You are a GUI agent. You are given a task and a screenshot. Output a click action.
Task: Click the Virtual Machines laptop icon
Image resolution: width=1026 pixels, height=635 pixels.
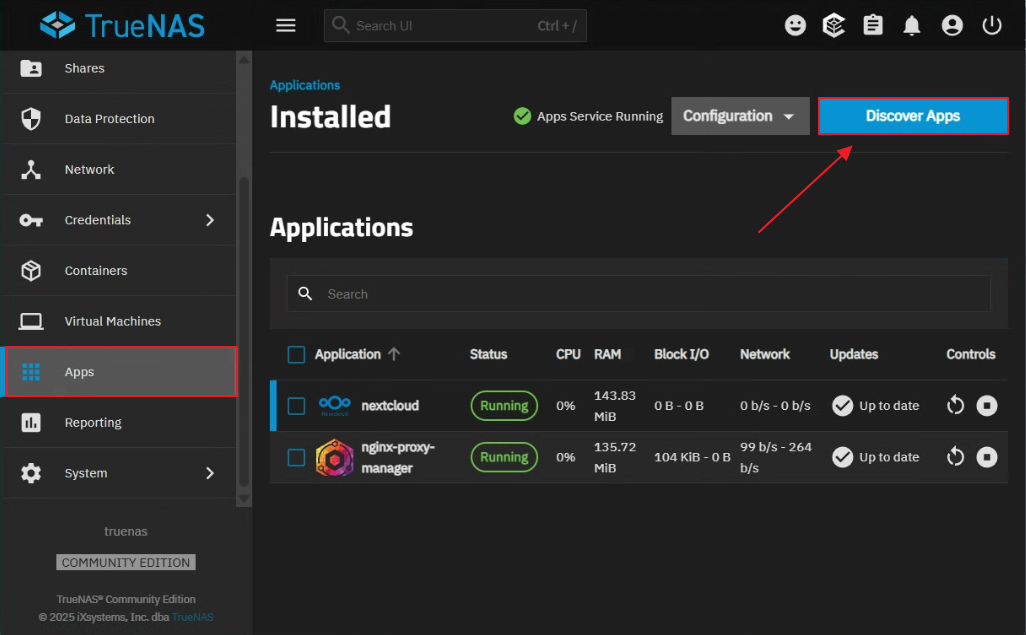point(31,321)
